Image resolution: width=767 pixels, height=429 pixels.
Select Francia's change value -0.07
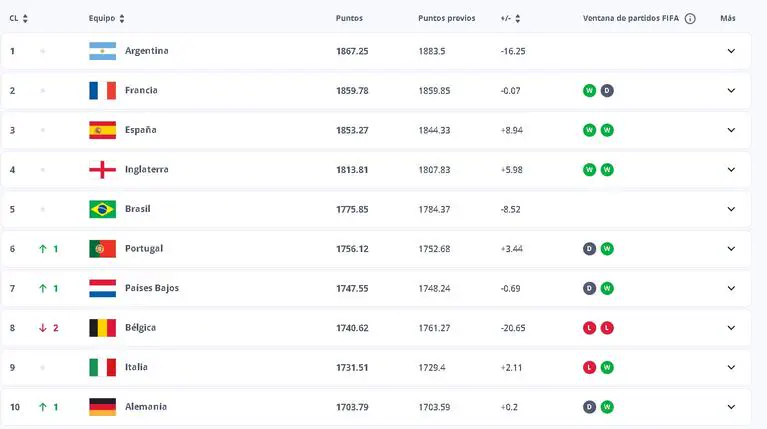point(511,91)
